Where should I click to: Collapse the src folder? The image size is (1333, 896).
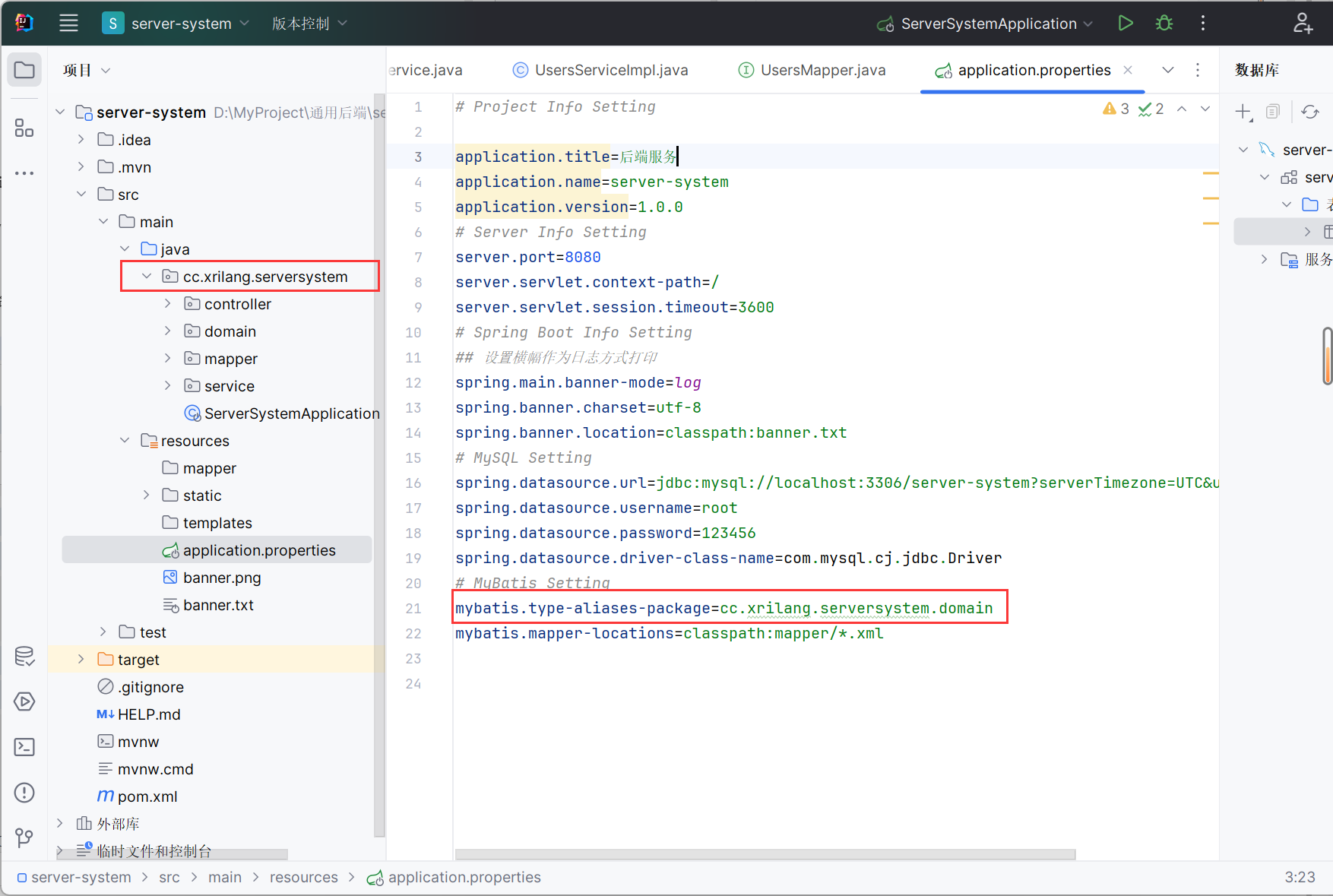point(81,194)
